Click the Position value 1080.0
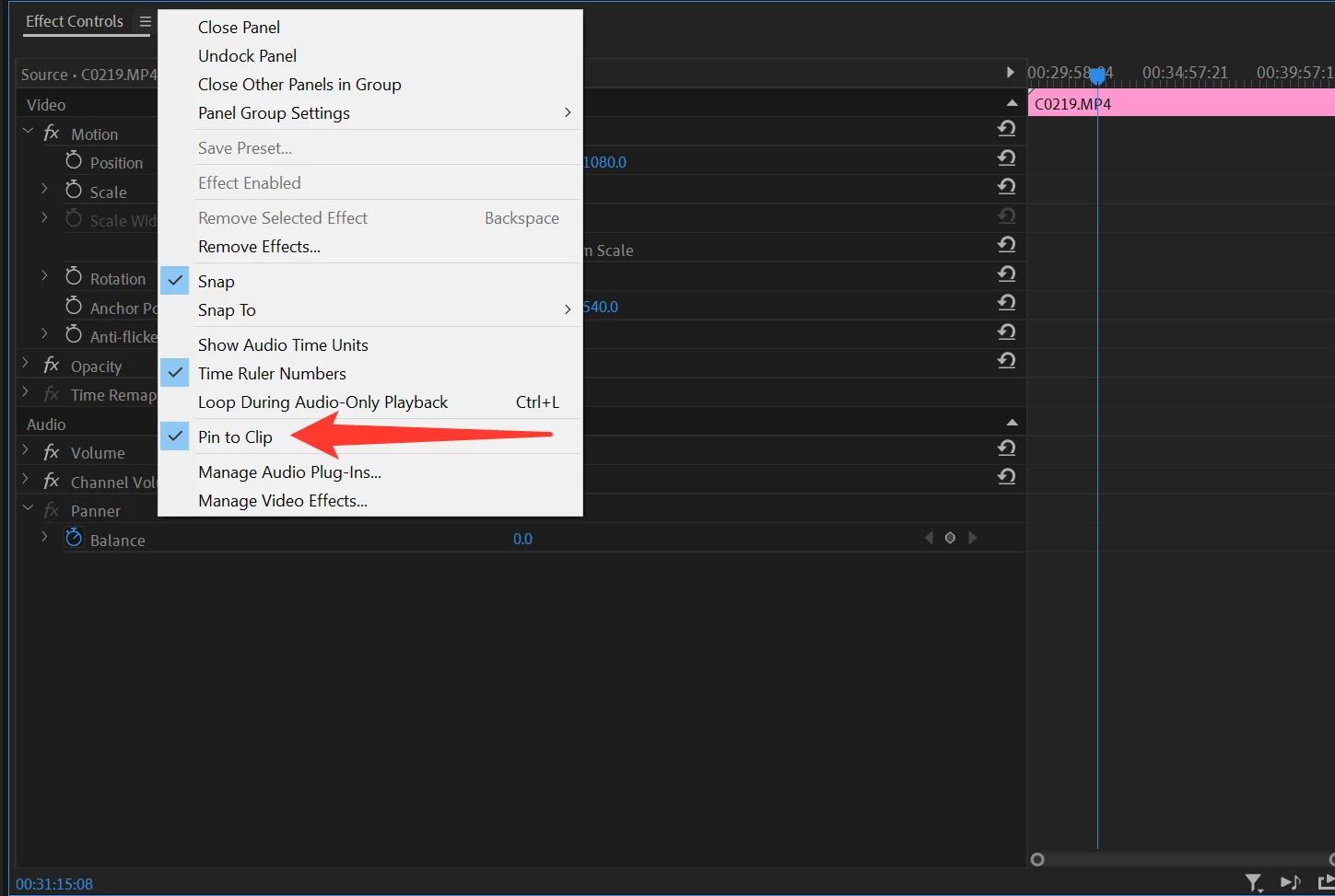 point(604,162)
